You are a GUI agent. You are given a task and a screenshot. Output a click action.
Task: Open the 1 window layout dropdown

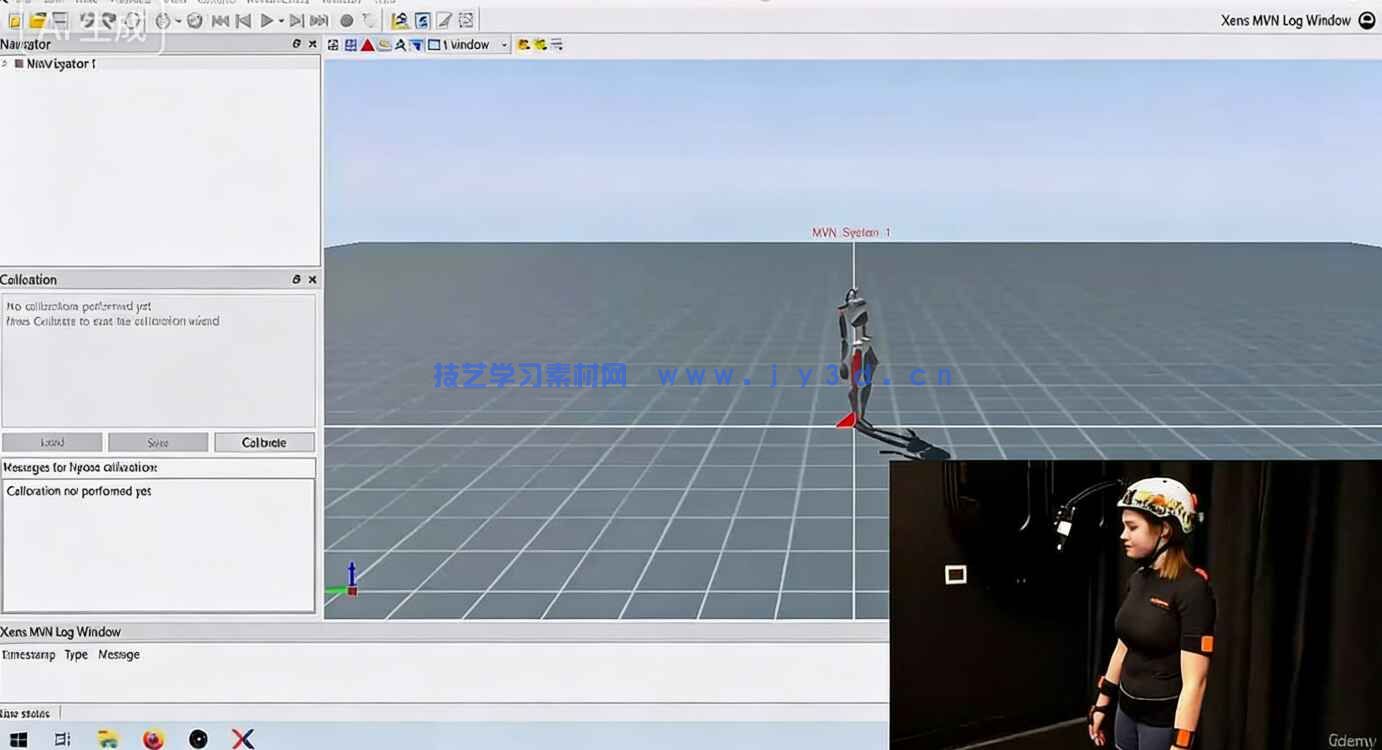click(x=503, y=45)
